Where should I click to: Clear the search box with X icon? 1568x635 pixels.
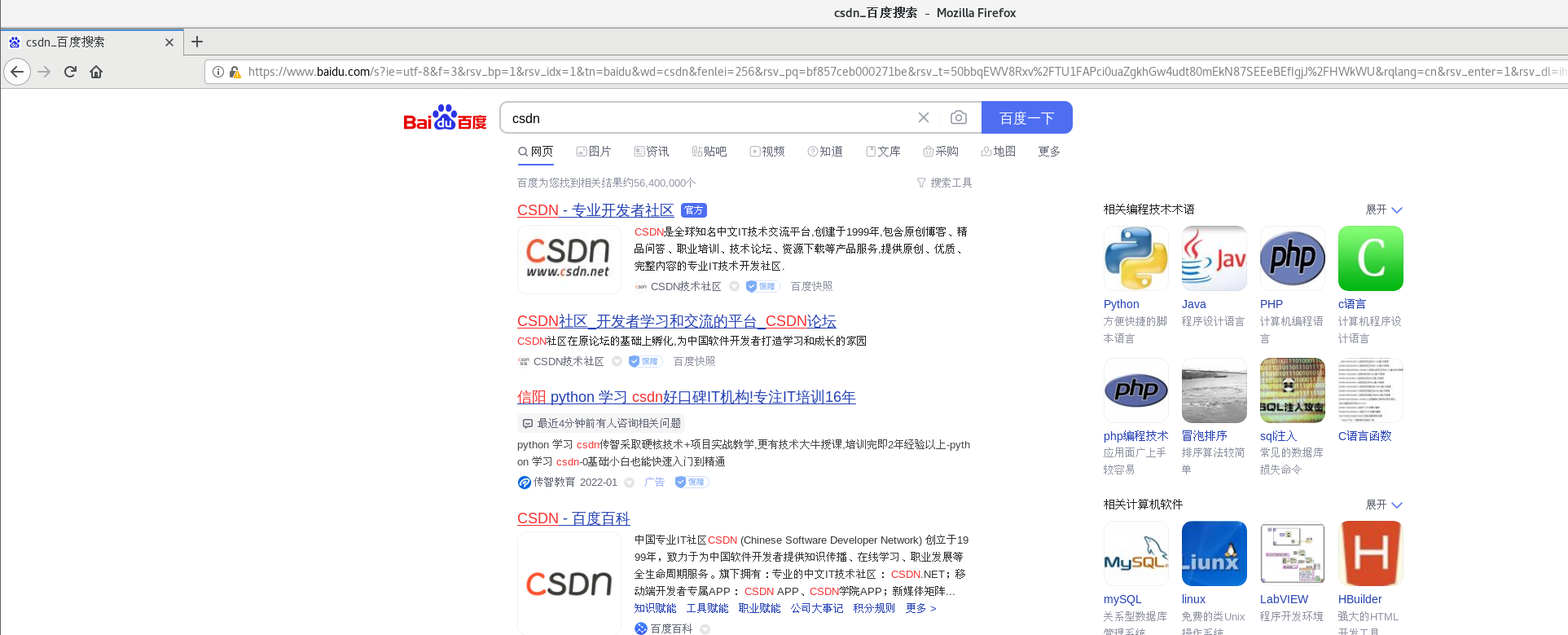tap(924, 117)
